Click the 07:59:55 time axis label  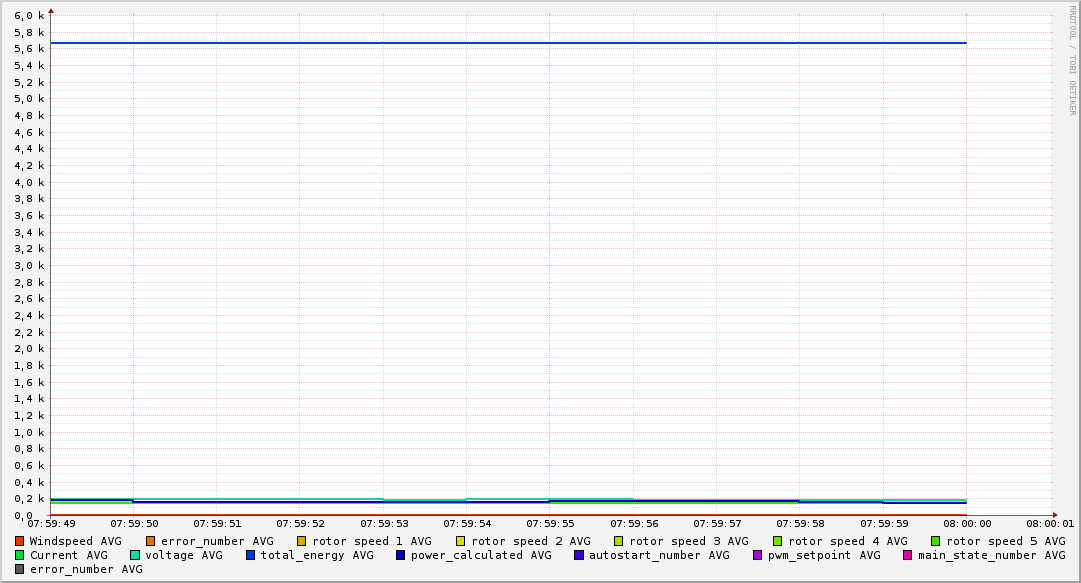[549, 523]
